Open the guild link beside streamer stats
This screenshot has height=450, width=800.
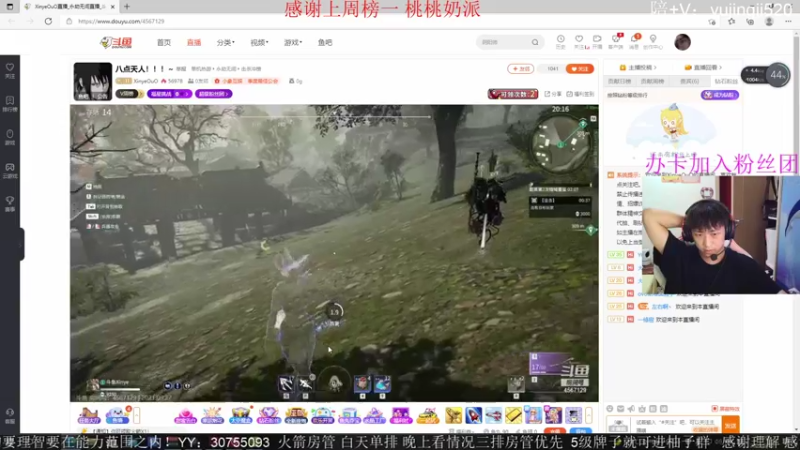(x=247, y=81)
